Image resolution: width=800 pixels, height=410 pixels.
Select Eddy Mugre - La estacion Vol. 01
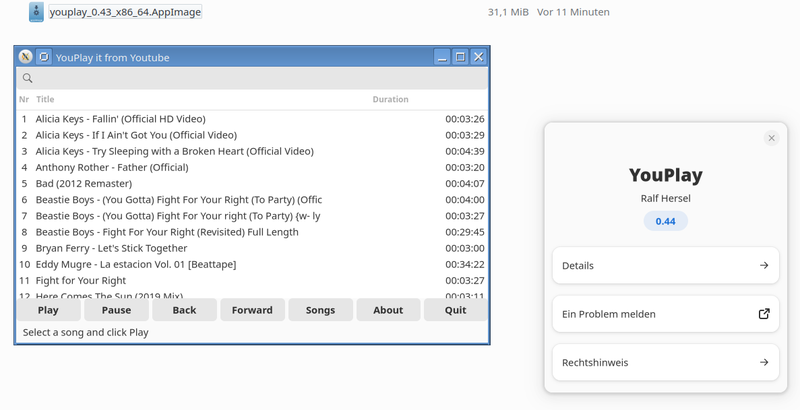252,265
